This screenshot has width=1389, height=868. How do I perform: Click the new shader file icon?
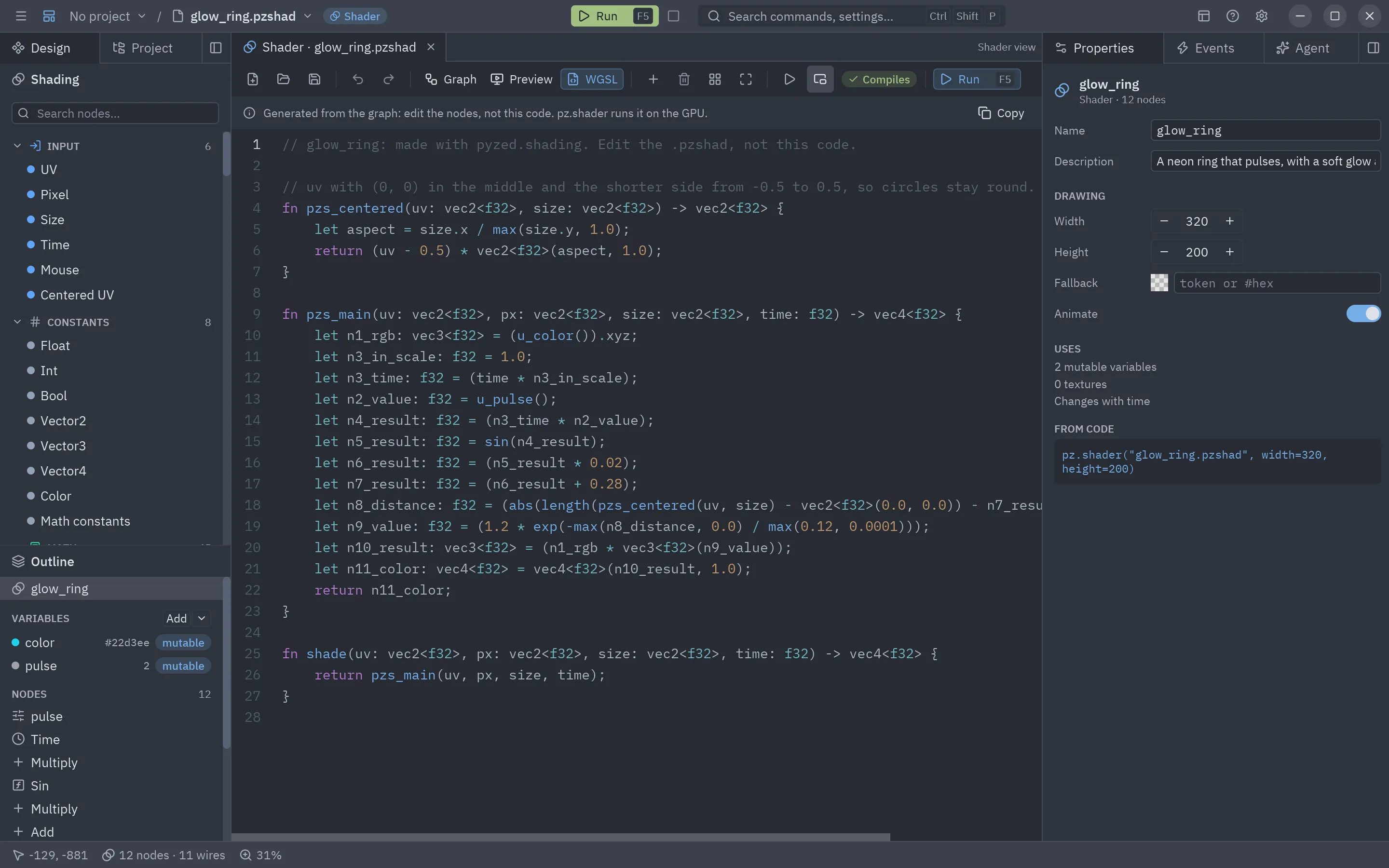253,79
